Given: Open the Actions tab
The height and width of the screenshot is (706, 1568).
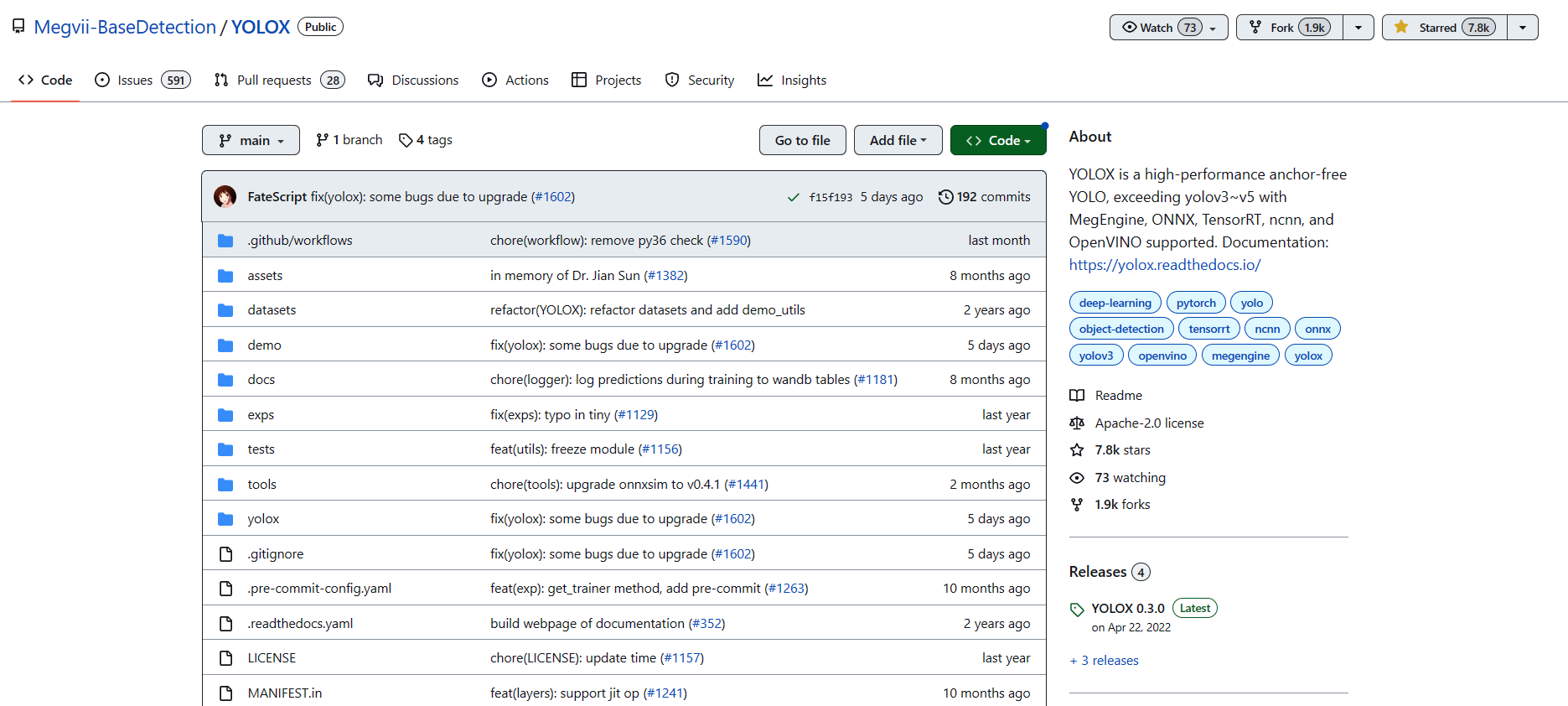Looking at the screenshot, I should pyautogui.click(x=515, y=80).
